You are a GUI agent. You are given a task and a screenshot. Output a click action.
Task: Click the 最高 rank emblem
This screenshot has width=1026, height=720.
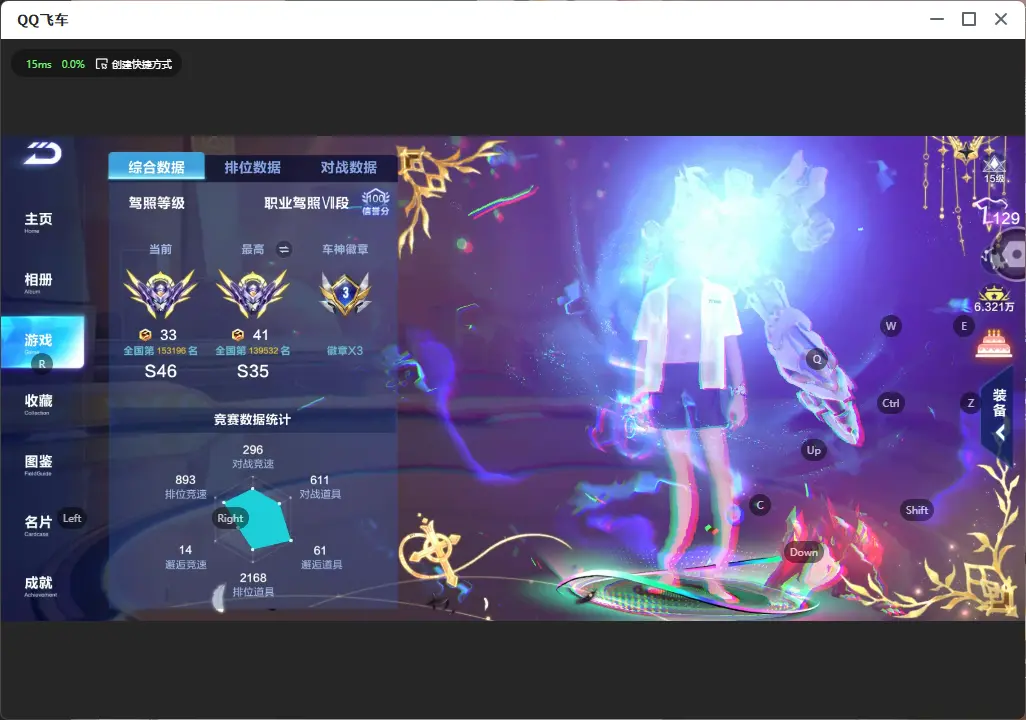point(253,293)
